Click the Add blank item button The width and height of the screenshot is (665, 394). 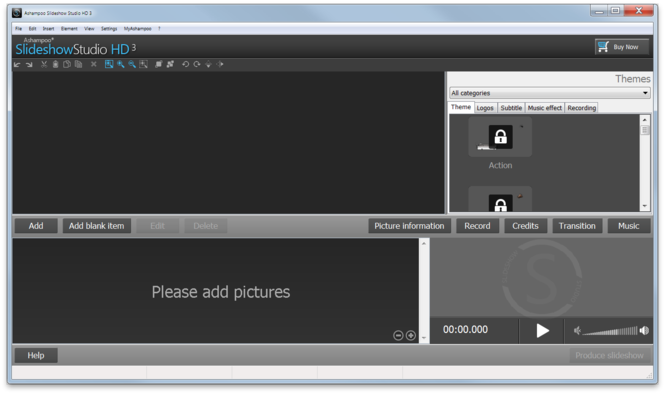(97, 226)
